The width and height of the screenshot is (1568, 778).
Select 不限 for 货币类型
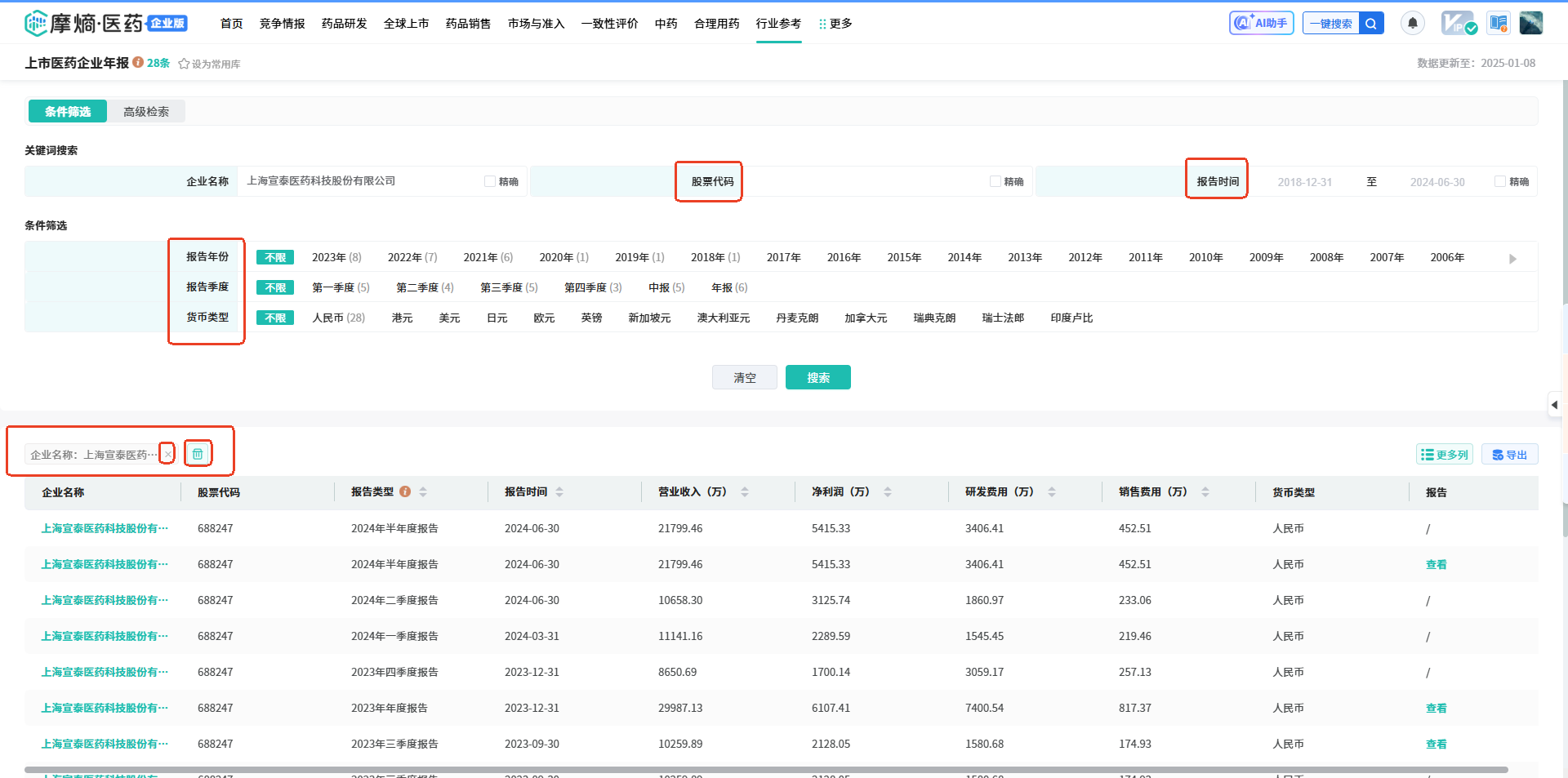point(275,318)
